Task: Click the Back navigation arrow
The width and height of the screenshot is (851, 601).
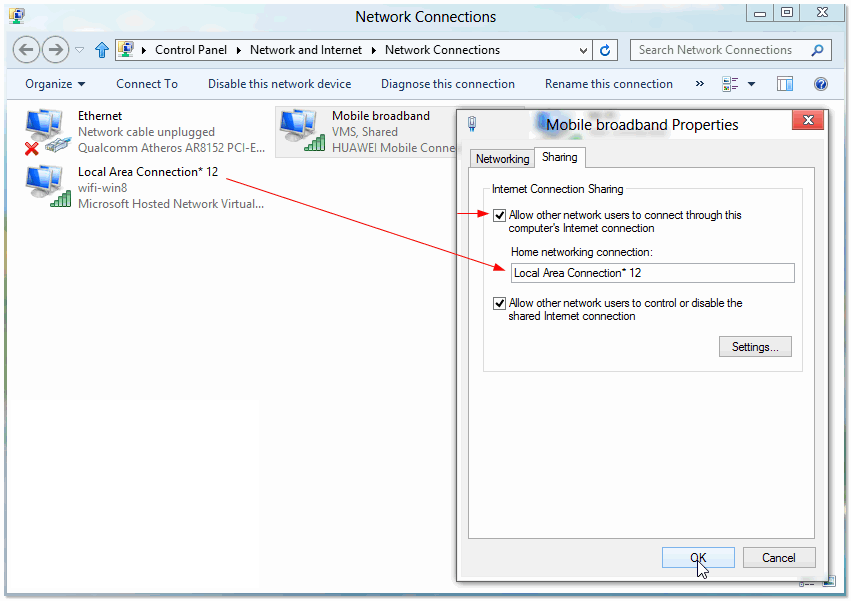Action: coord(27,50)
